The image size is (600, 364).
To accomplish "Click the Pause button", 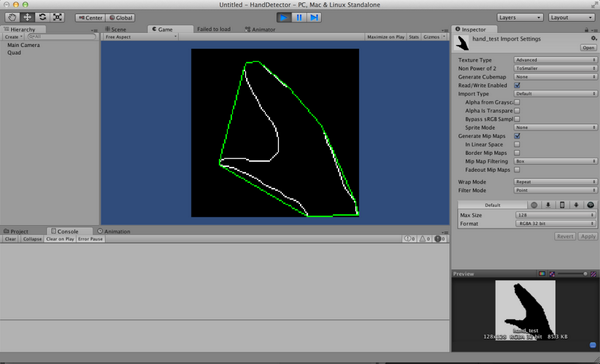I will pos(299,17).
